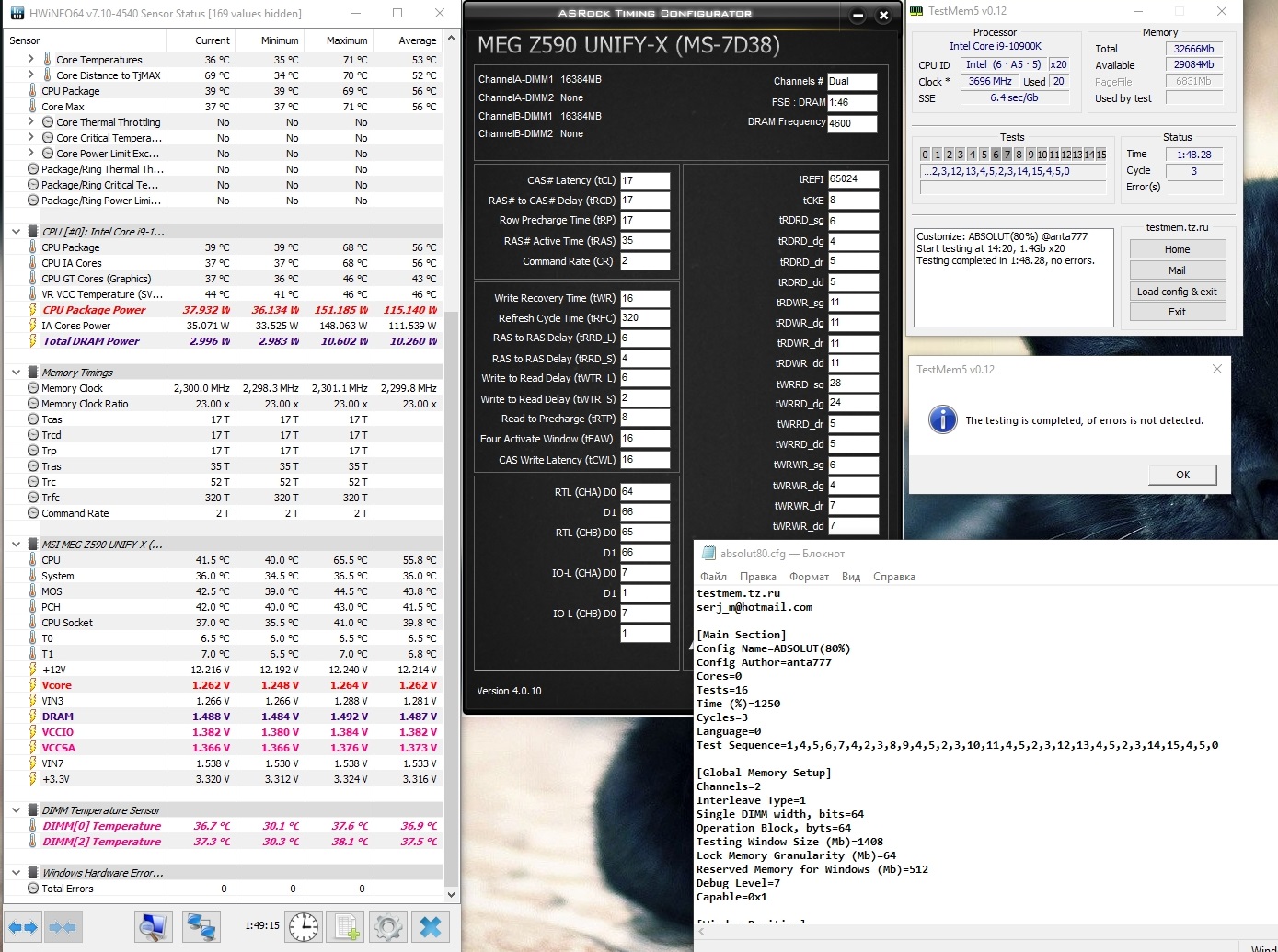Open the Вид menu in Notepad
The height and width of the screenshot is (952, 1278).
(851, 577)
